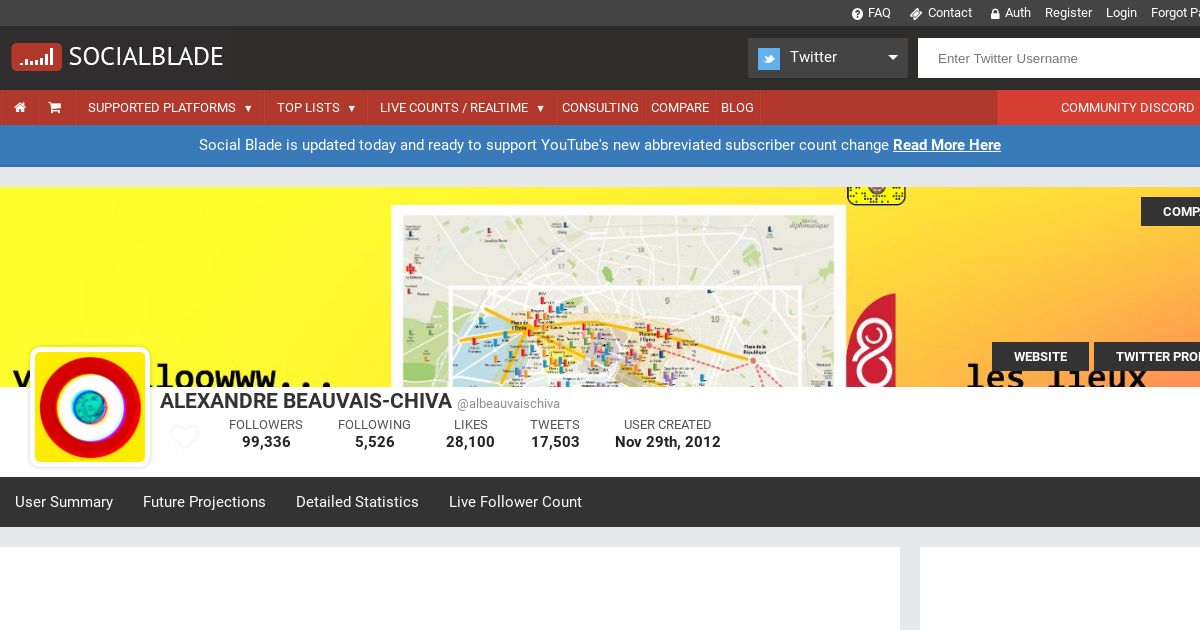Click the @albeauvaischiva handle
This screenshot has width=1200, height=630.
tap(508, 404)
